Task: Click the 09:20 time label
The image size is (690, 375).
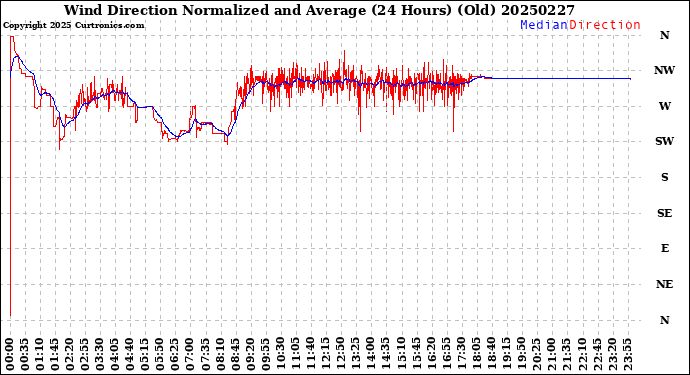Action: coord(251,354)
